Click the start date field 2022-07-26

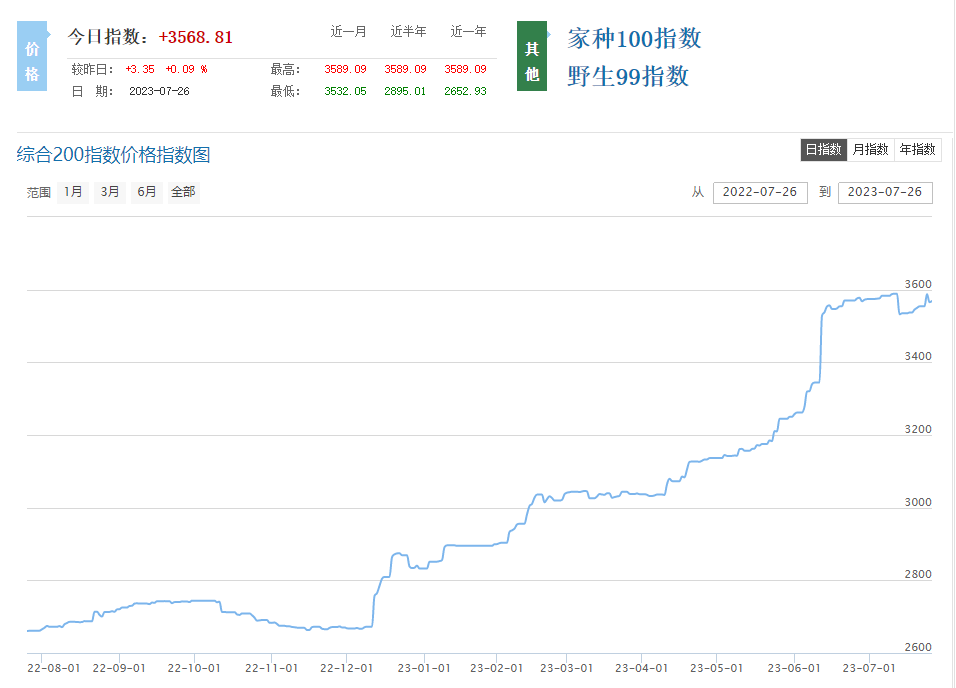[x=760, y=192]
